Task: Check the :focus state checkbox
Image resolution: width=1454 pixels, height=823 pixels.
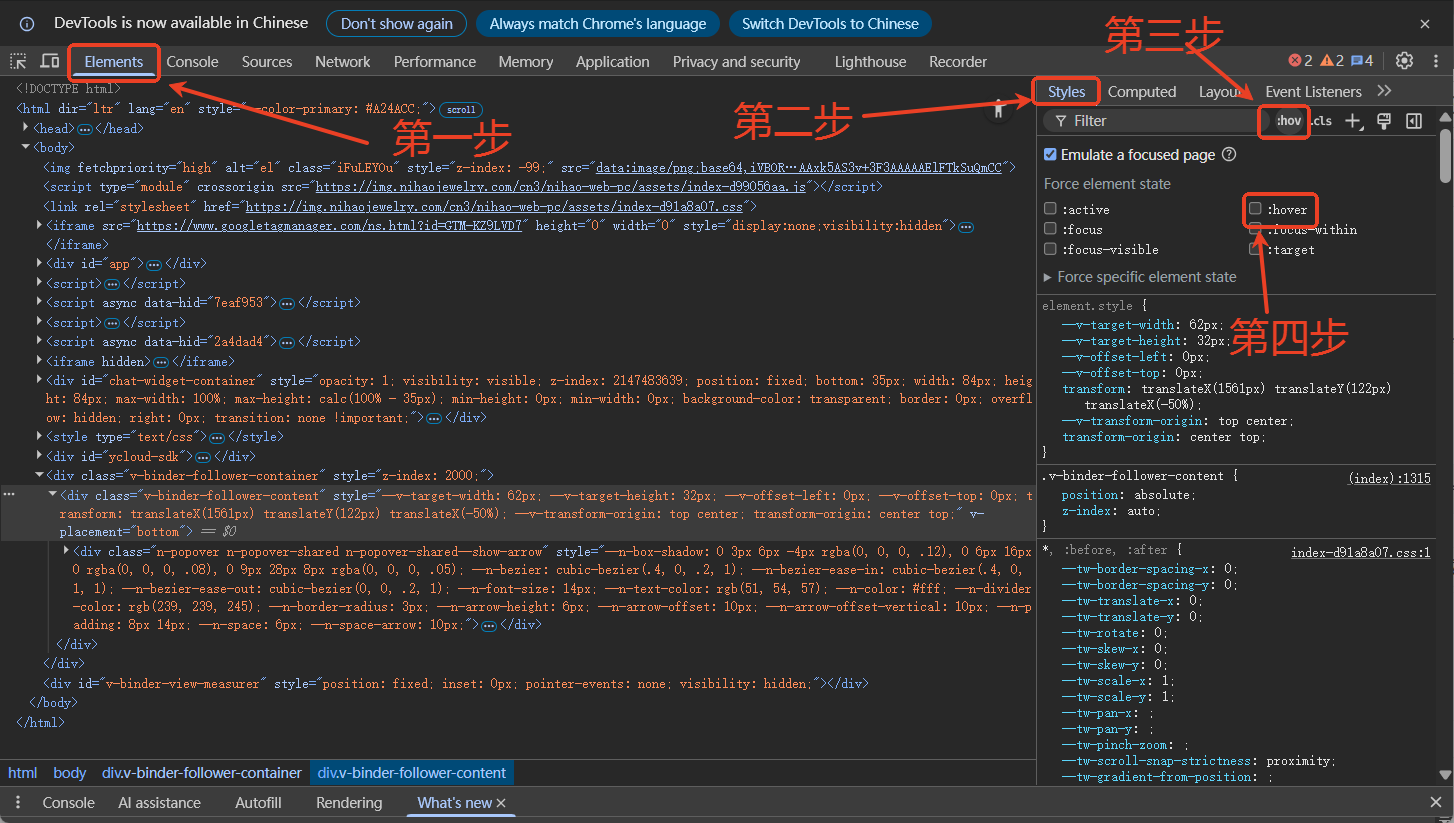Action: tap(1050, 229)
